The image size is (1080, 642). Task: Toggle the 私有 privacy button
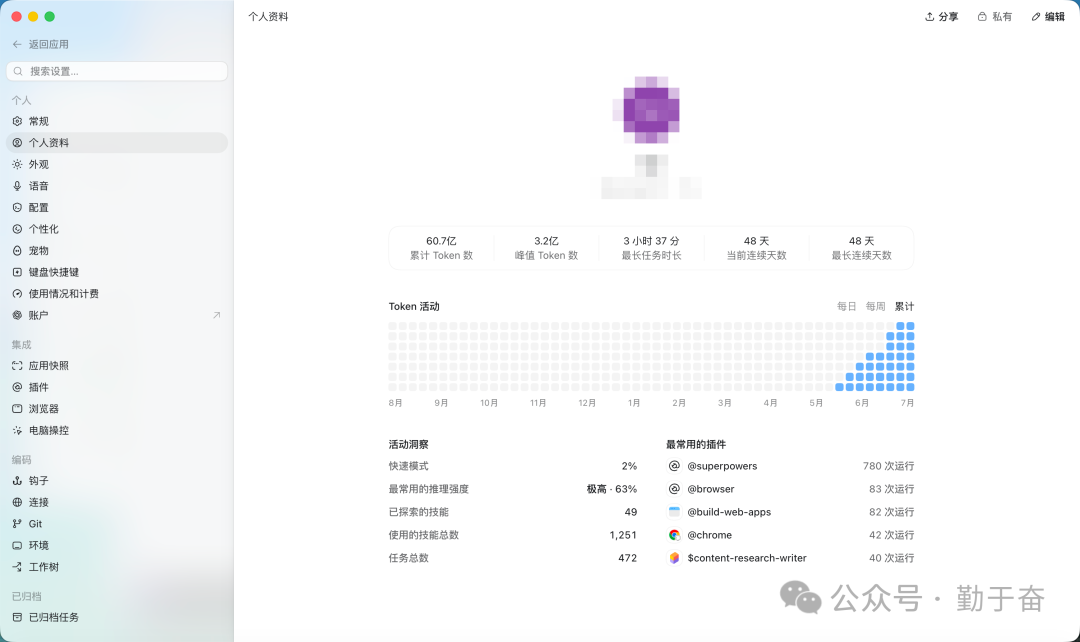pos(995,17)
